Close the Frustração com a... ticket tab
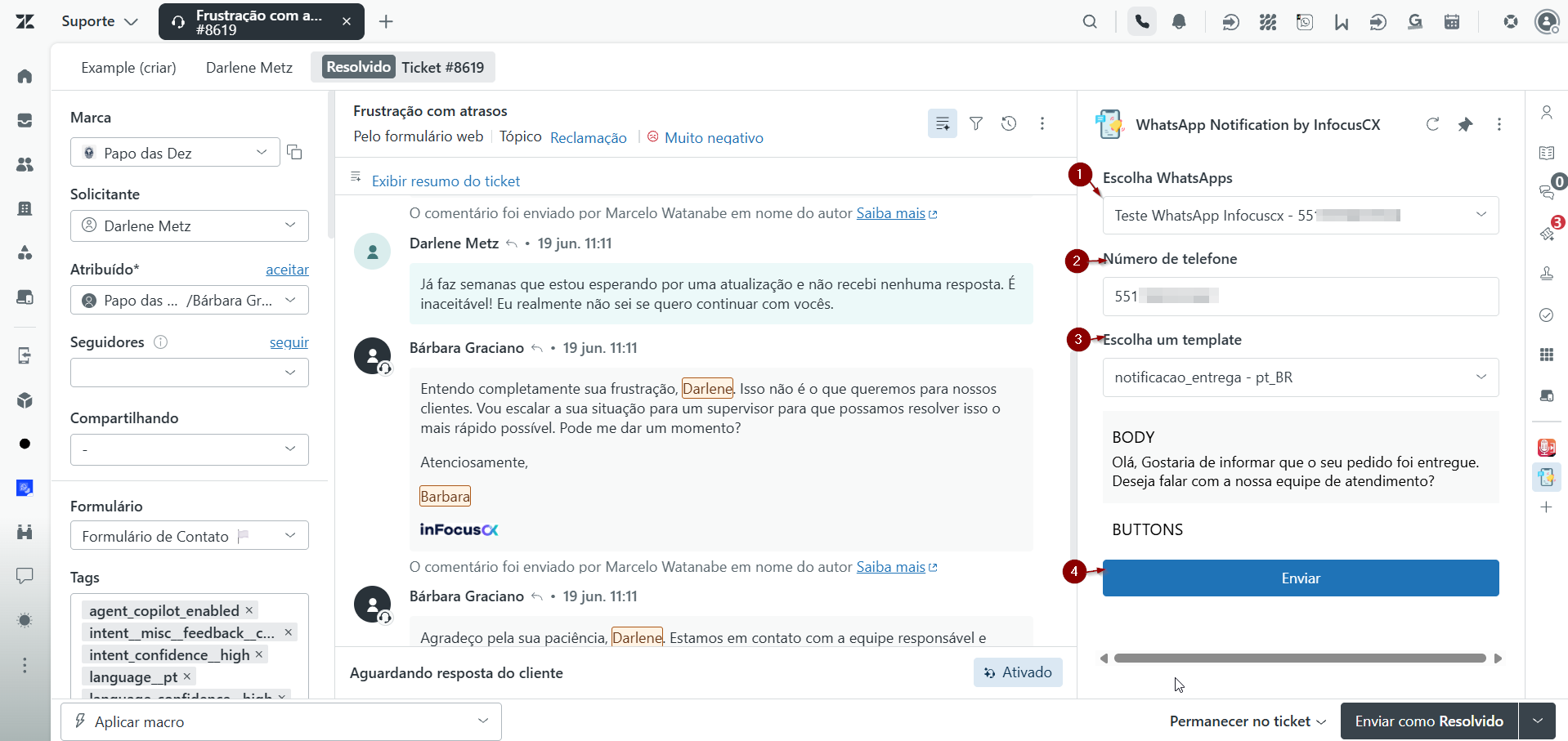 347,22
